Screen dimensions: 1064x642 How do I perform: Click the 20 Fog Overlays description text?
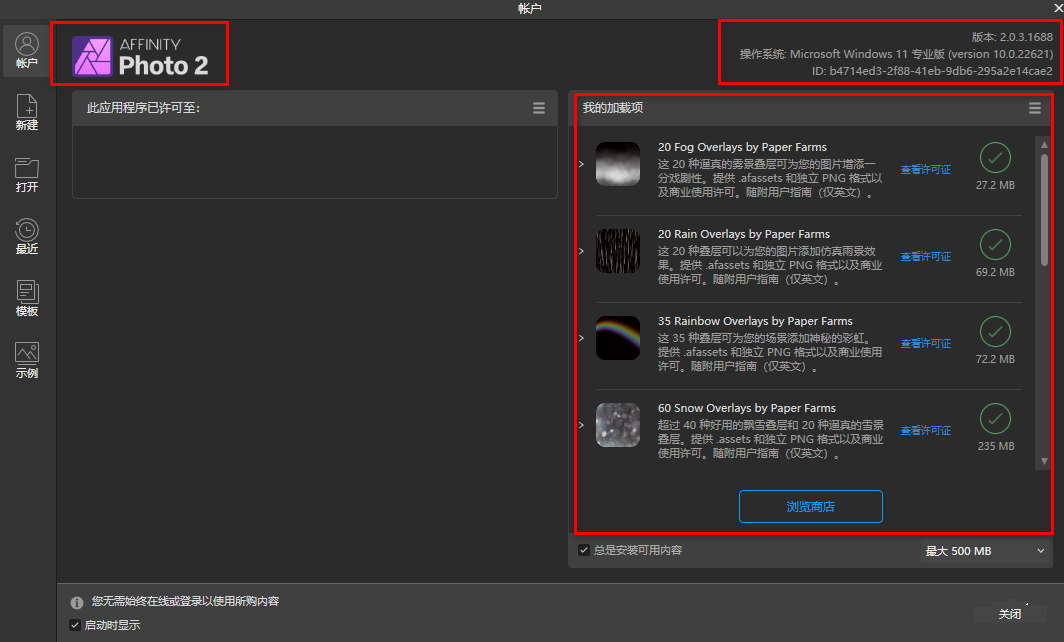click(770, 178)
